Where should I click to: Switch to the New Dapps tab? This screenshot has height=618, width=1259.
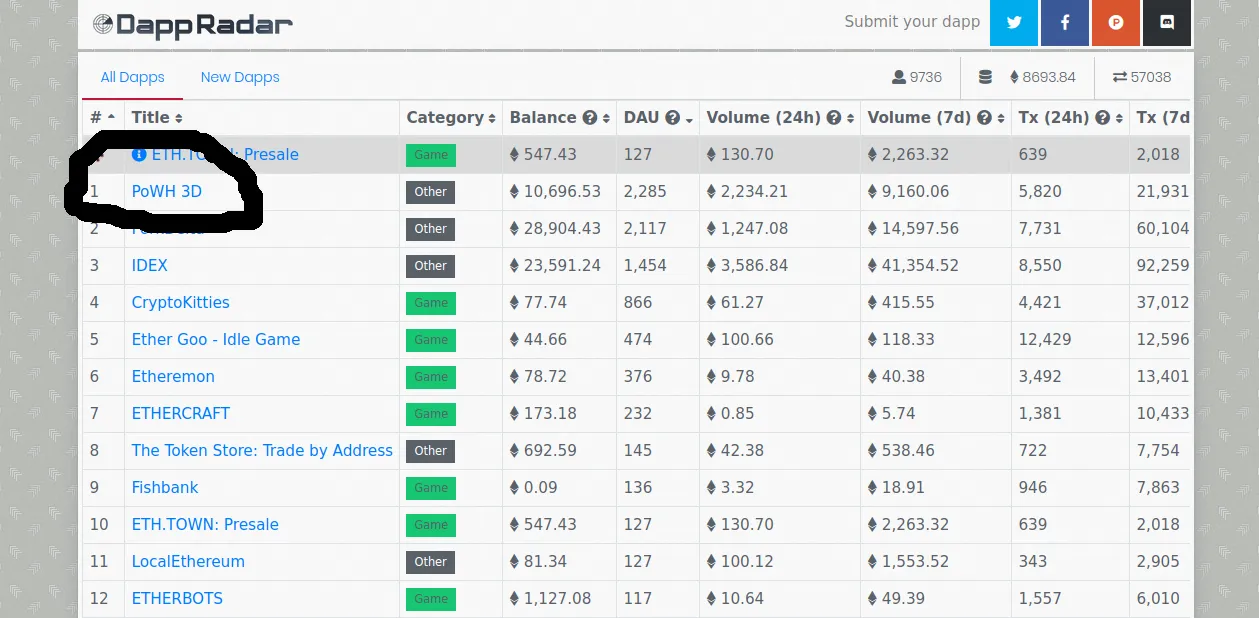tap(240, 77)
